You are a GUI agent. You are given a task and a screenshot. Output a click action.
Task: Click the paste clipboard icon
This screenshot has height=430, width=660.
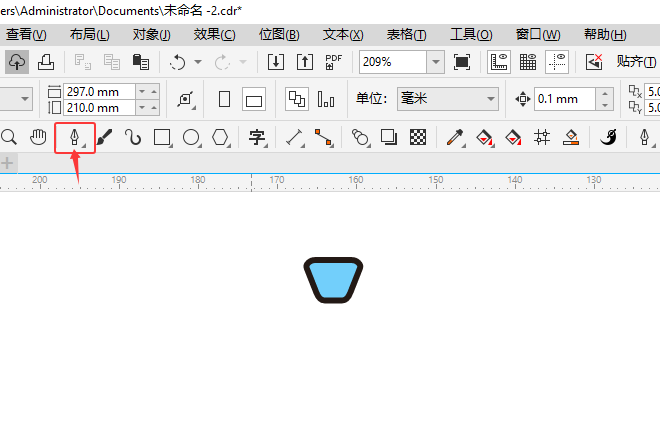(x=141, y=62)
